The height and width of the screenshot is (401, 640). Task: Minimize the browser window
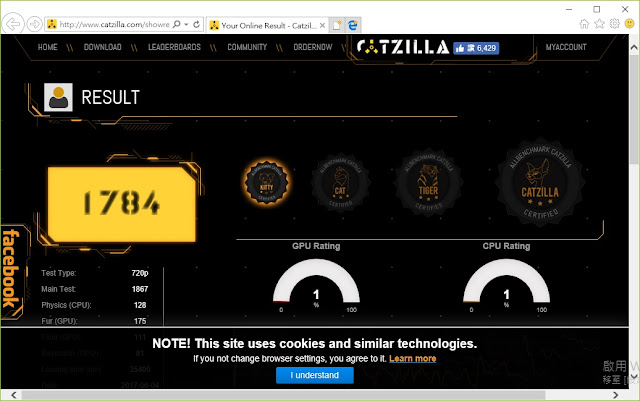(569, 9)
